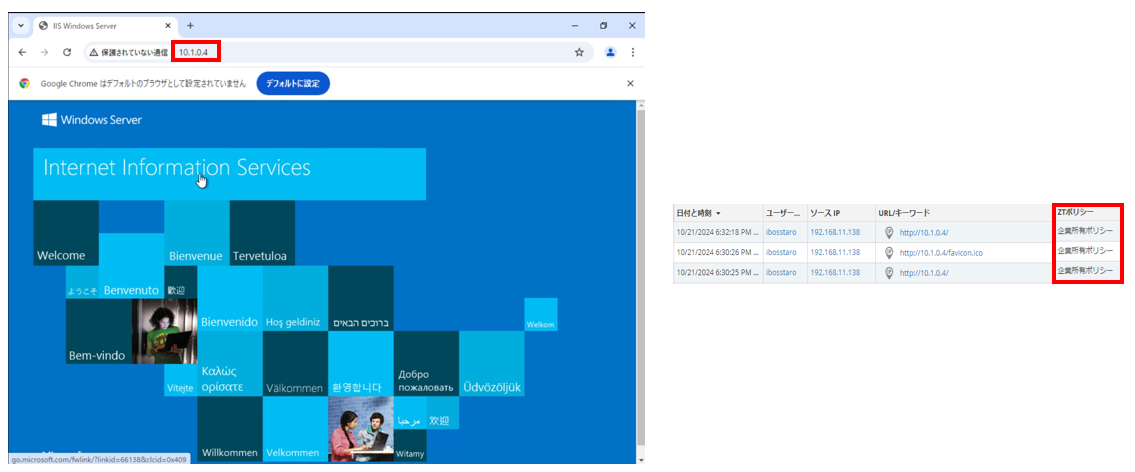The image size is (1135, 472).
Task: Open http://10.1.0.4/ link in 6:32:18 row
Action: pyautogui.click(x=924, y=232)
